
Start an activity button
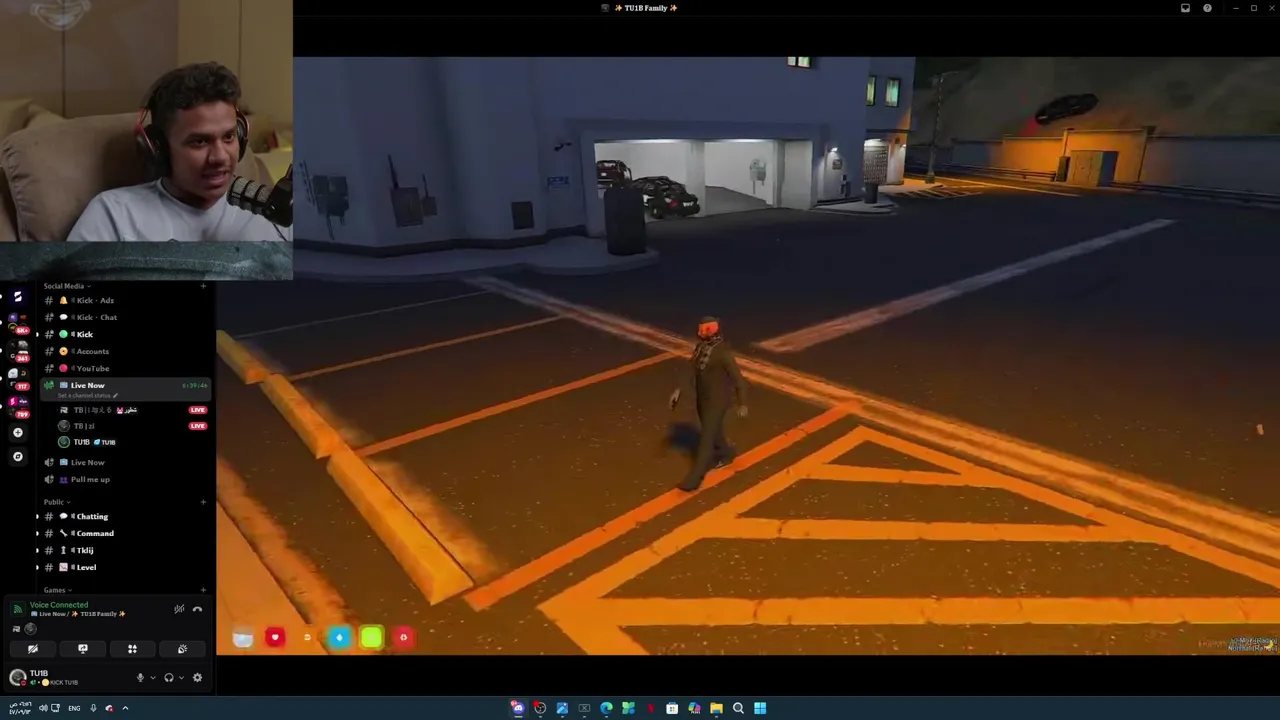point(132,649)
